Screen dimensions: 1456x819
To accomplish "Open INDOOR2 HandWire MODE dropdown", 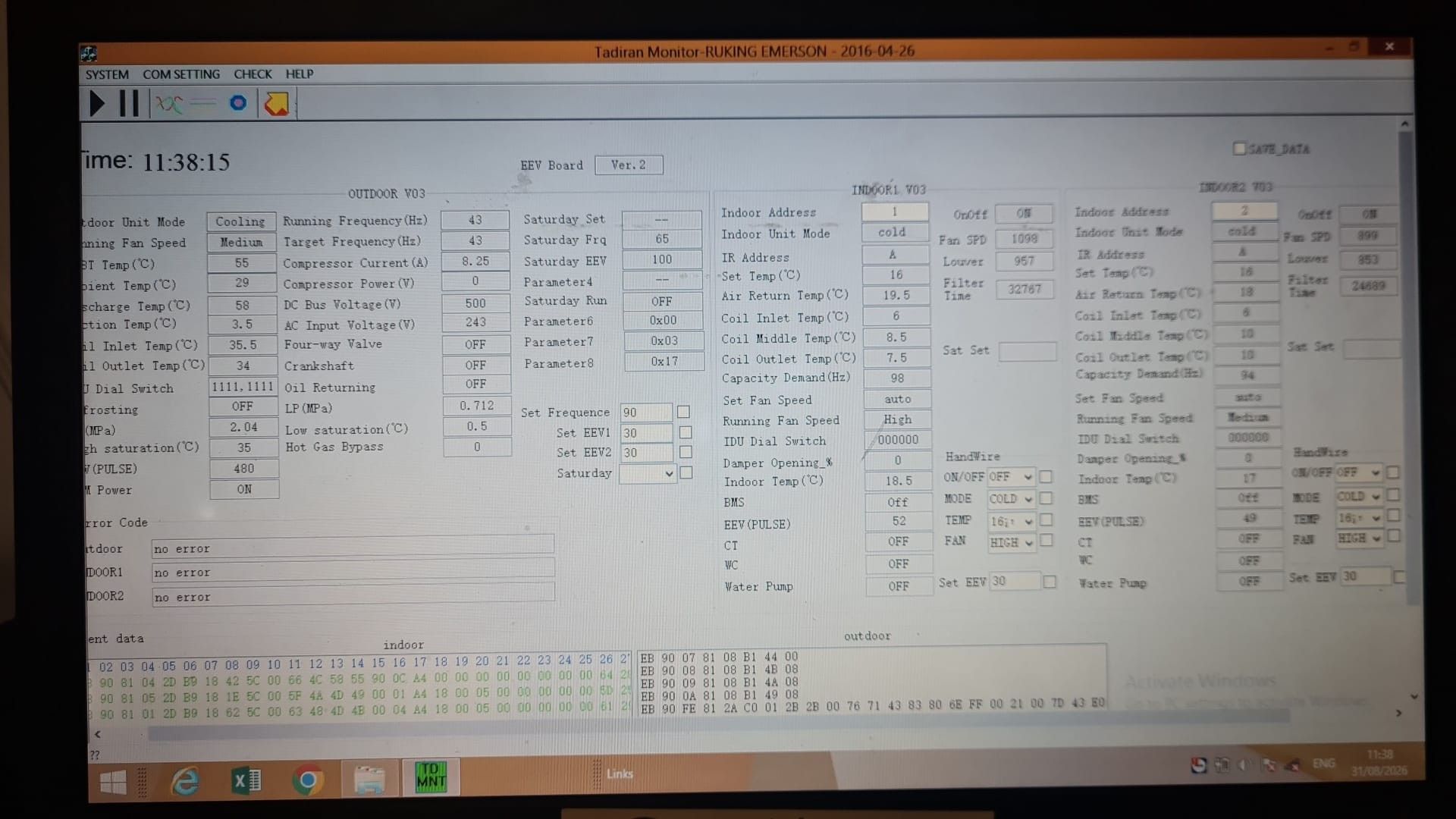I will click(1358, 497).
